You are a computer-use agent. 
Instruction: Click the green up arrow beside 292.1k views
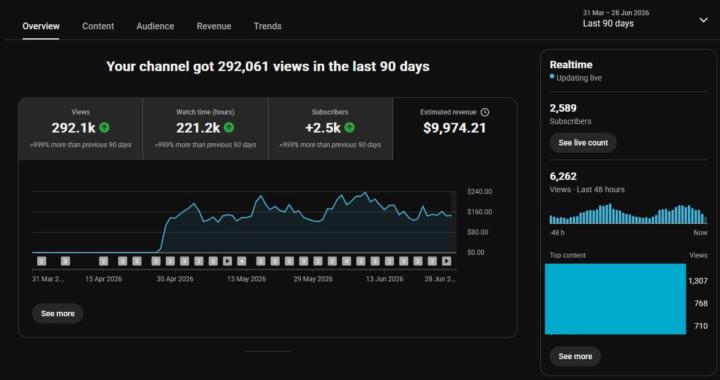[x=105, y=128]
